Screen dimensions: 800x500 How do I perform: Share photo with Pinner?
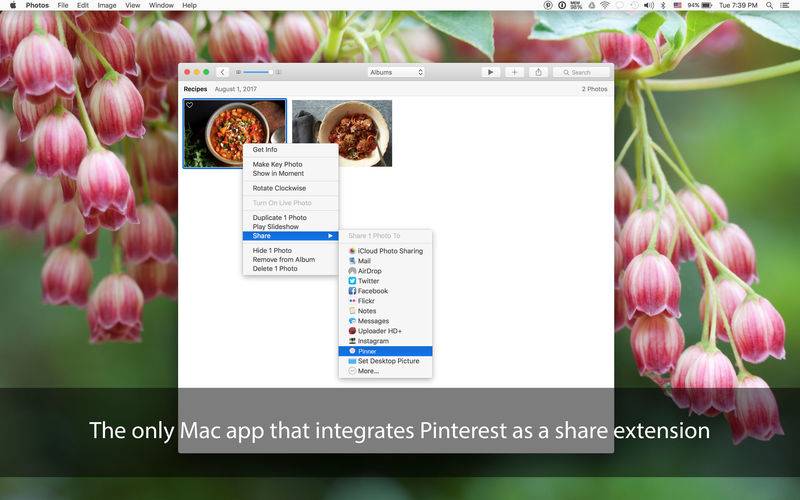(385, 351)
